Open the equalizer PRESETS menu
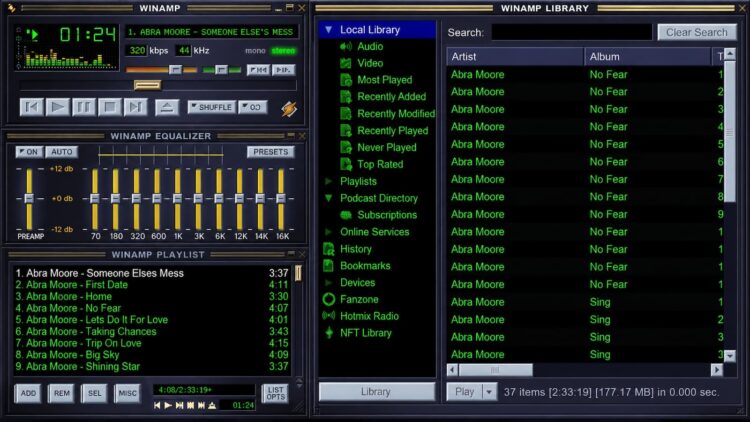Screen dimensions: 750x422 (270, 152)
